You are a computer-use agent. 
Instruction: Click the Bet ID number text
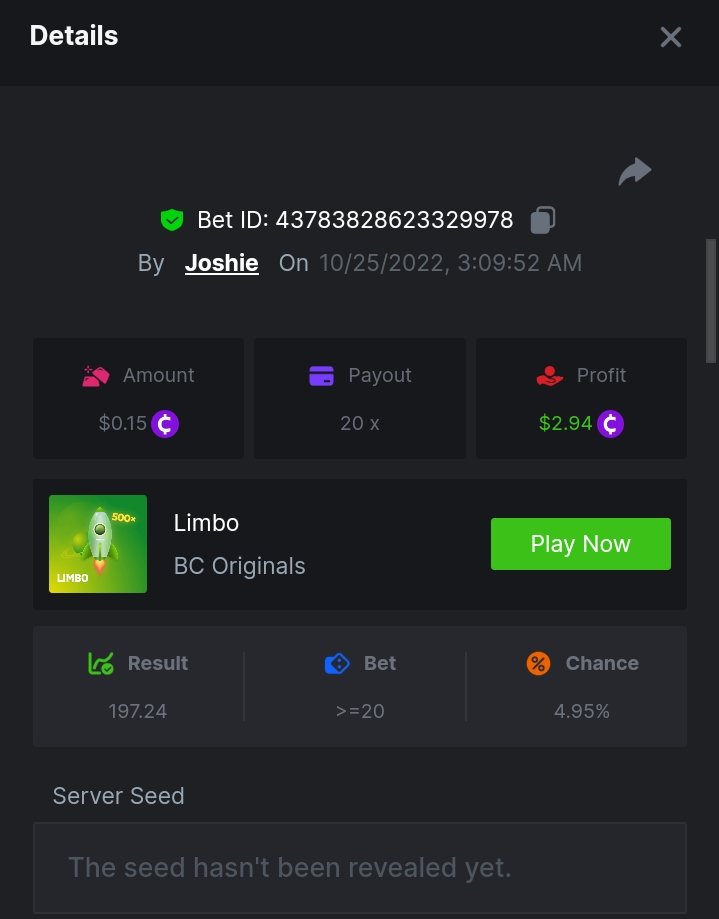pos(394,220)
